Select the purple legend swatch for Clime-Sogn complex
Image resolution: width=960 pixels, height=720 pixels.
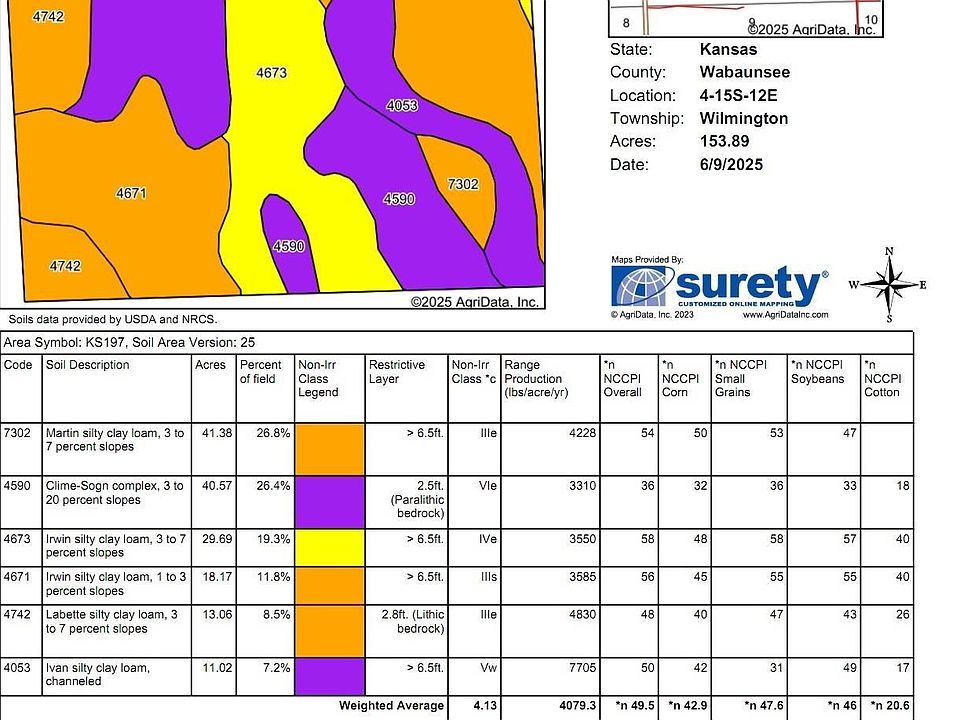329,502
